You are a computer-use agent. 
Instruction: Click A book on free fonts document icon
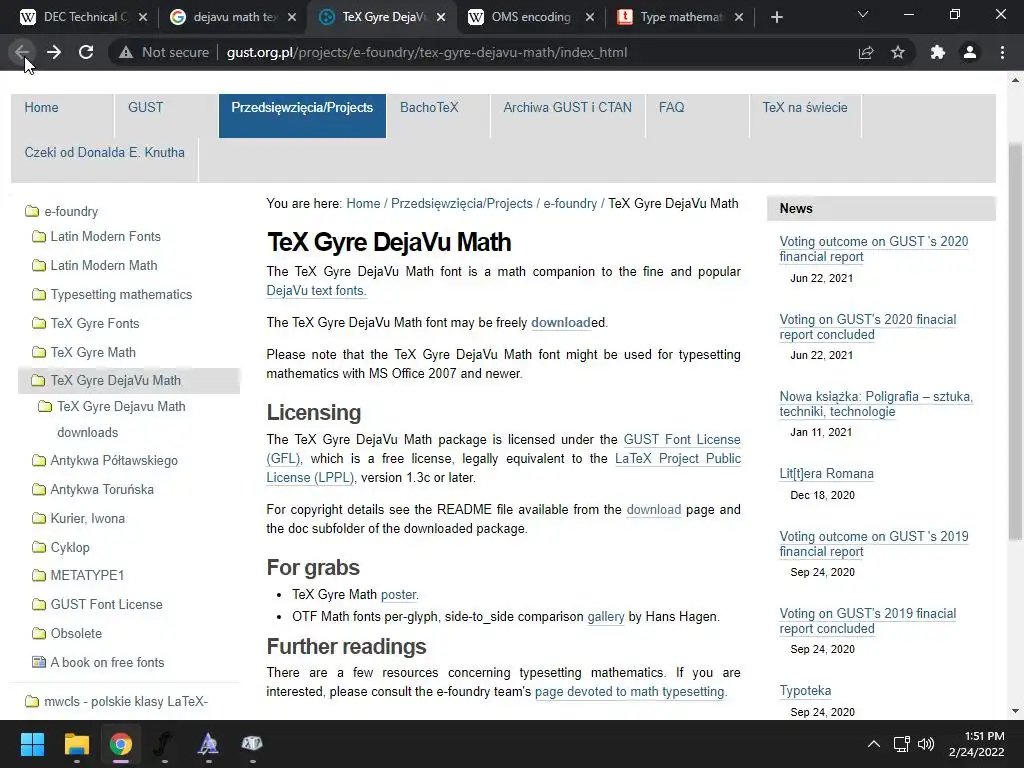coord(39,662)
